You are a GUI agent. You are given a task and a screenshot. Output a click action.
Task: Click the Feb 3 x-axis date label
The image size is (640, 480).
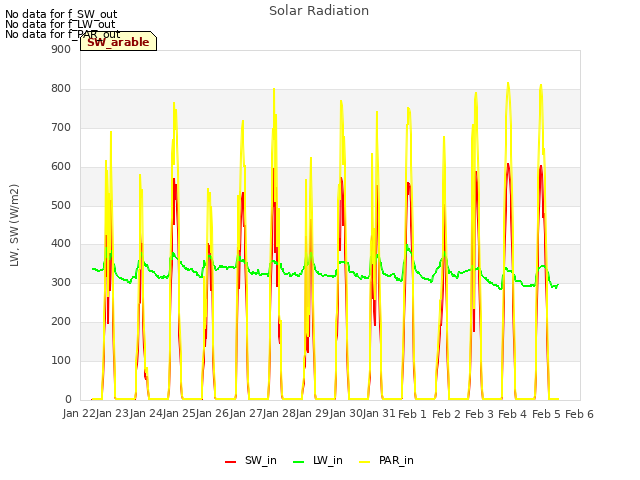tap(479, 414)
